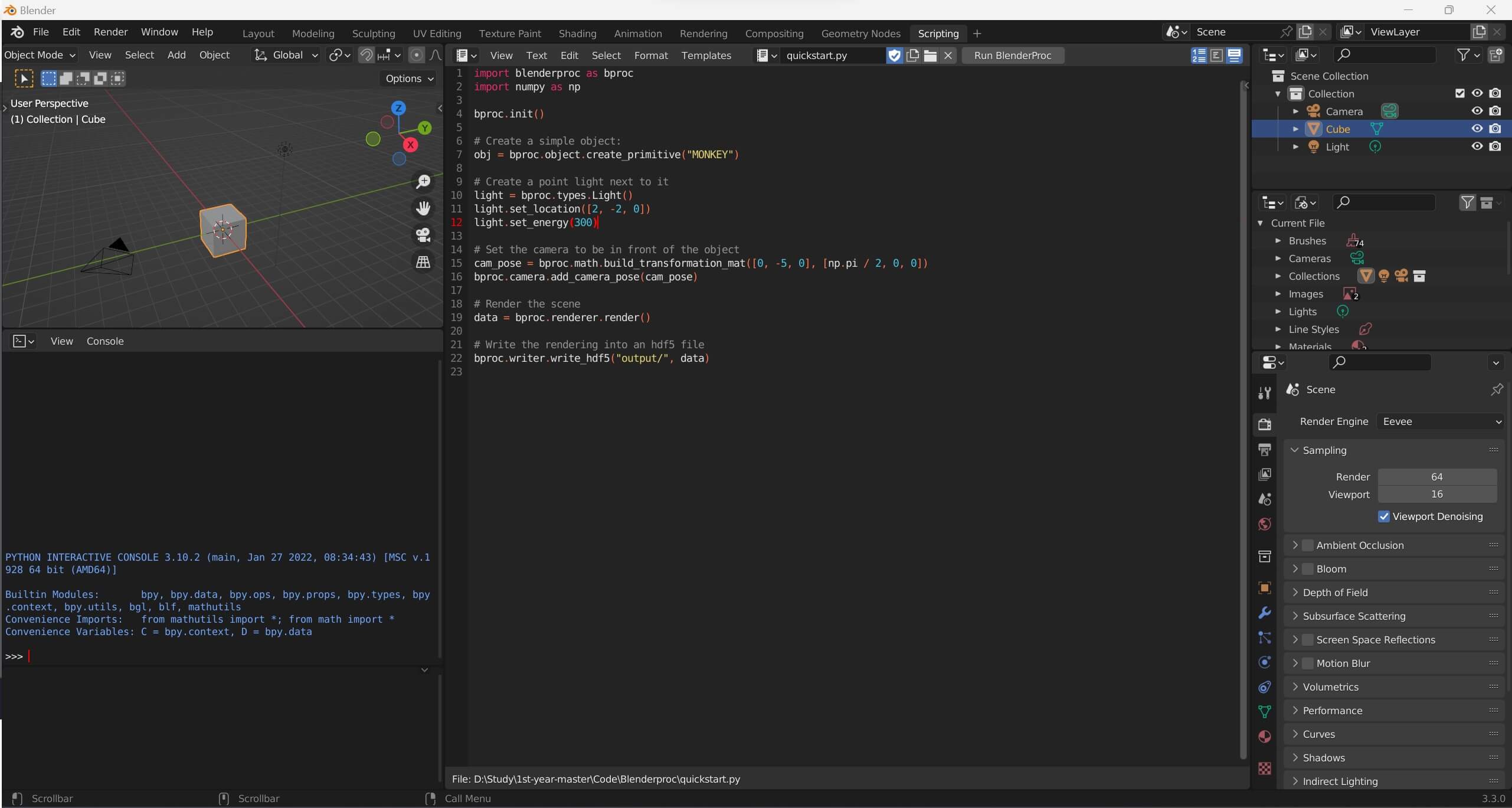Uncheck the Collection exclude checkbox

point(1460,93)
